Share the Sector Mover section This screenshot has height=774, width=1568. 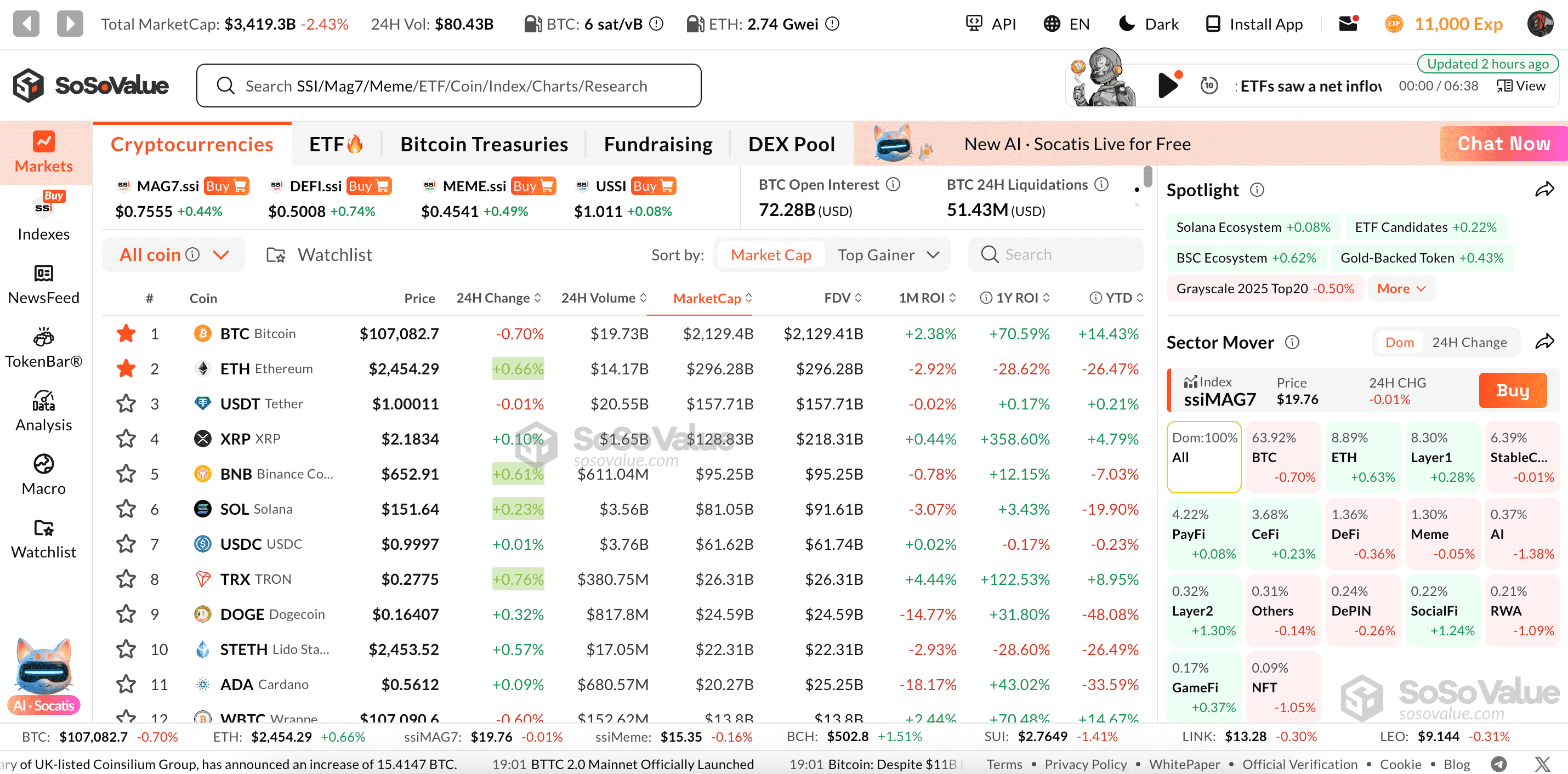(x=1544, y=342)
